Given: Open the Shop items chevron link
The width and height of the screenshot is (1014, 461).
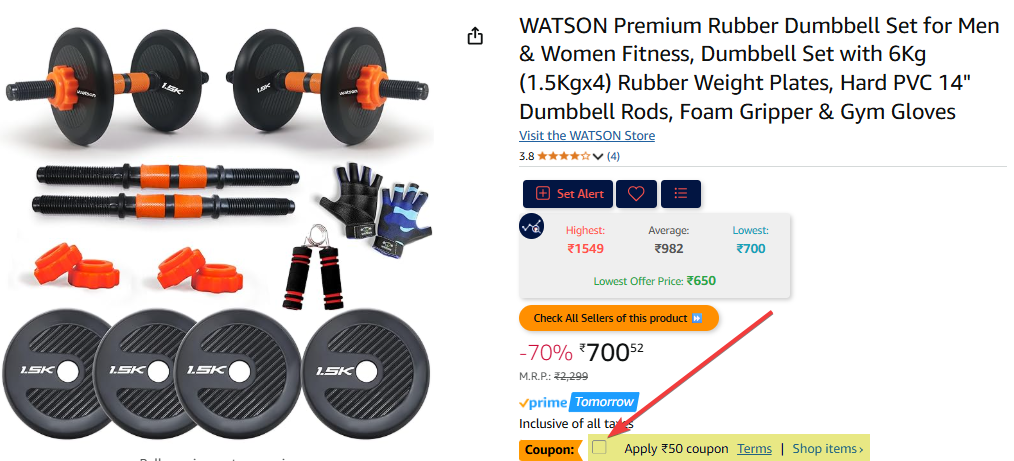Looking at the screenshot, I should 828,449.
